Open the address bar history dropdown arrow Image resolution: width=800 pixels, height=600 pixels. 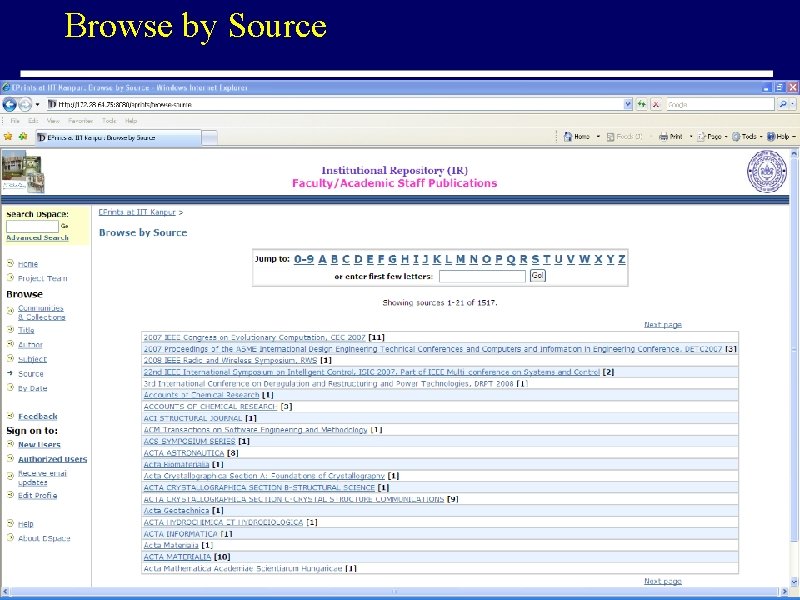[x=628, y=104]
